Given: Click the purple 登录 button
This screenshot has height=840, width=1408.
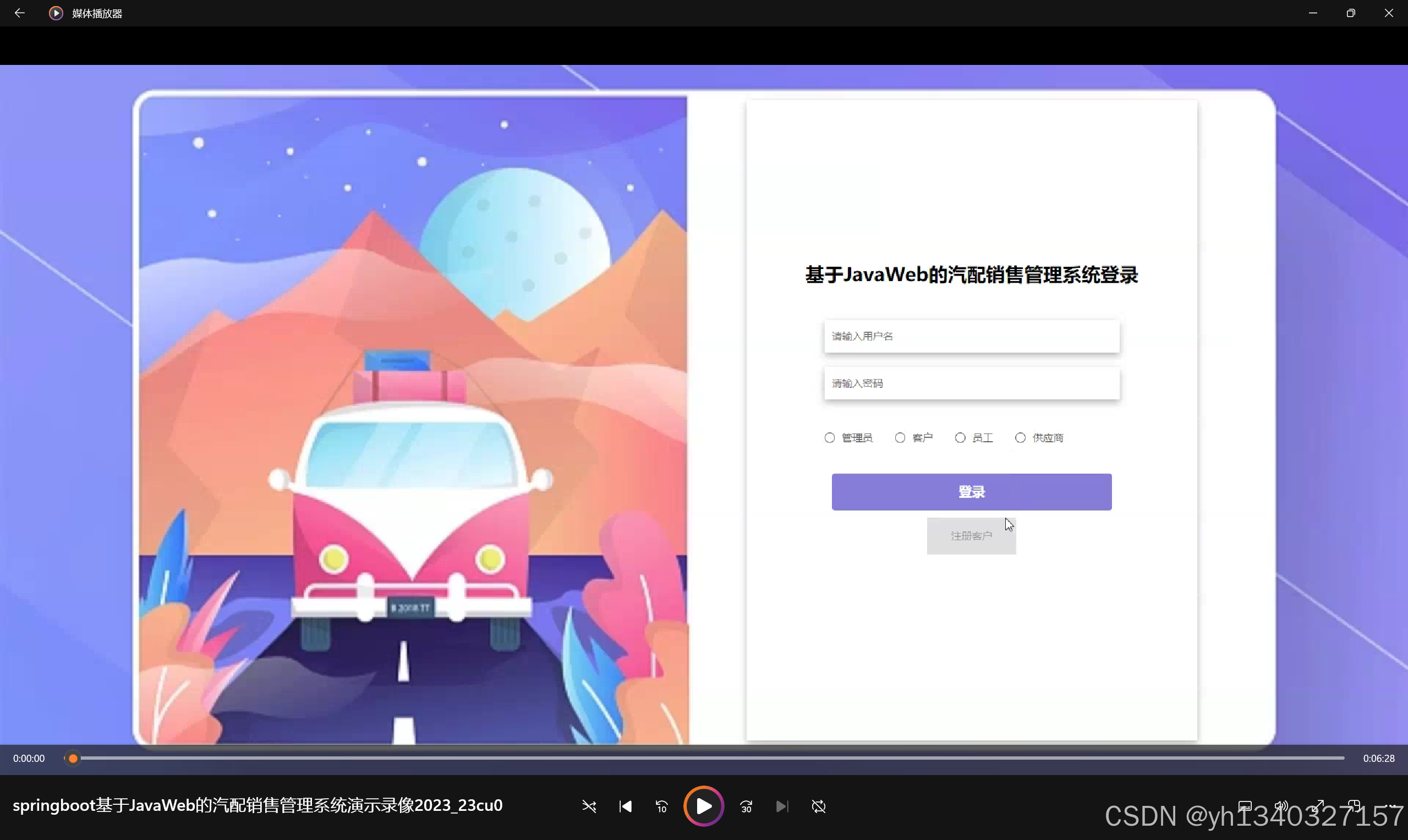Looking at the screenshot, I should click(x=972, y=492).
